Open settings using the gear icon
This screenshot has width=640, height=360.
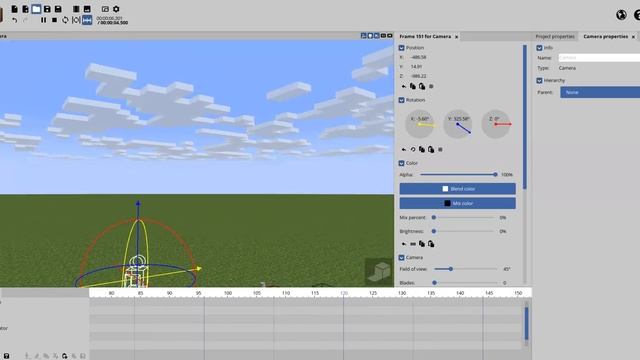[x=116, y=9]
